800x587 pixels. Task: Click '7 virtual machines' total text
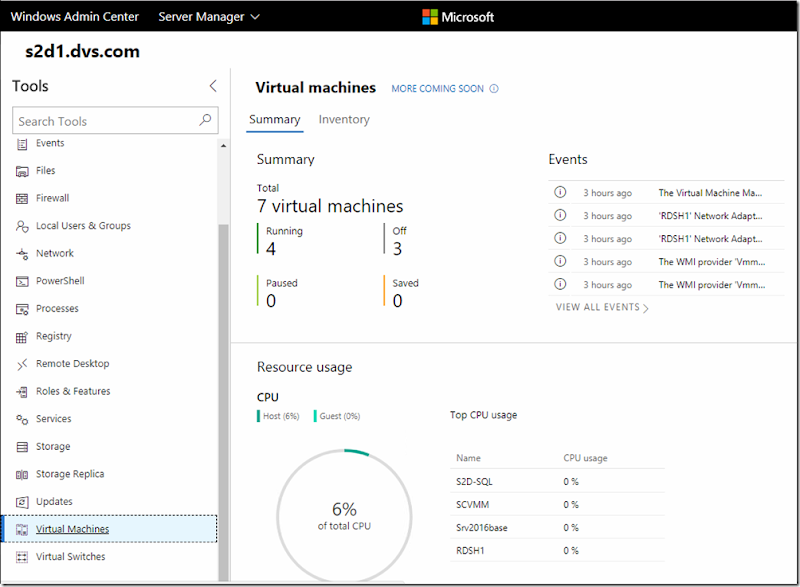(x=330, y=206)
